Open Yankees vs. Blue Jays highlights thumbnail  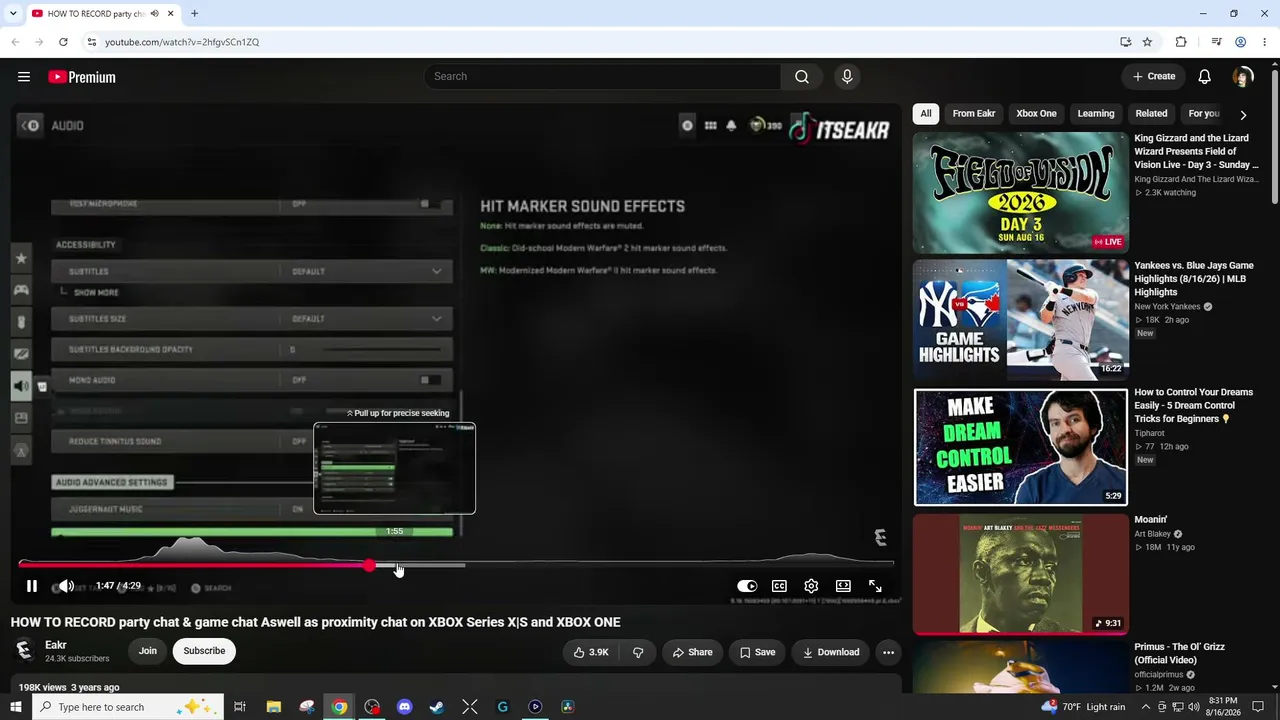1021,320
